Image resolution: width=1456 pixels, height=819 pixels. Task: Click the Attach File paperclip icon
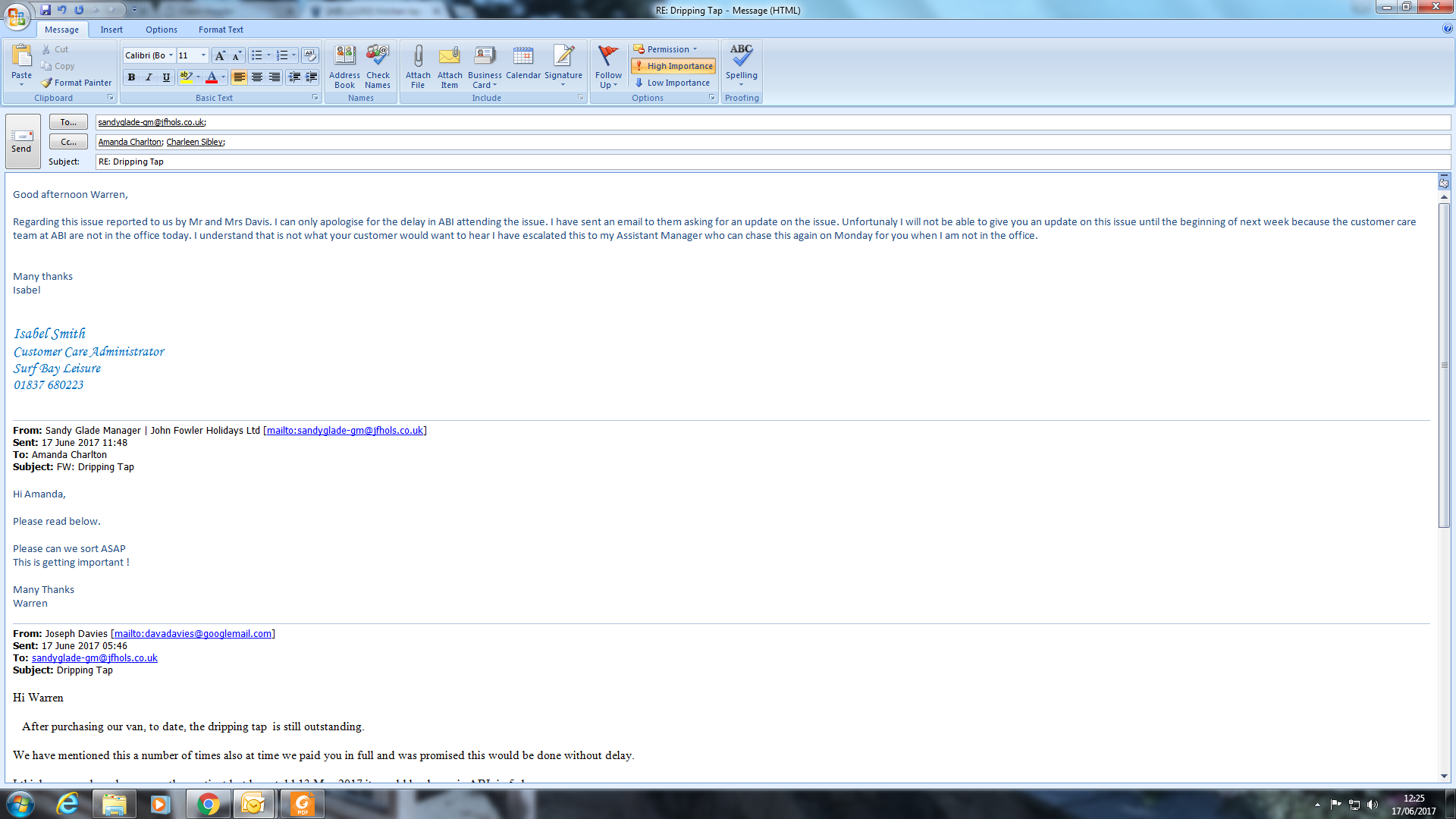tap(418, 57)
